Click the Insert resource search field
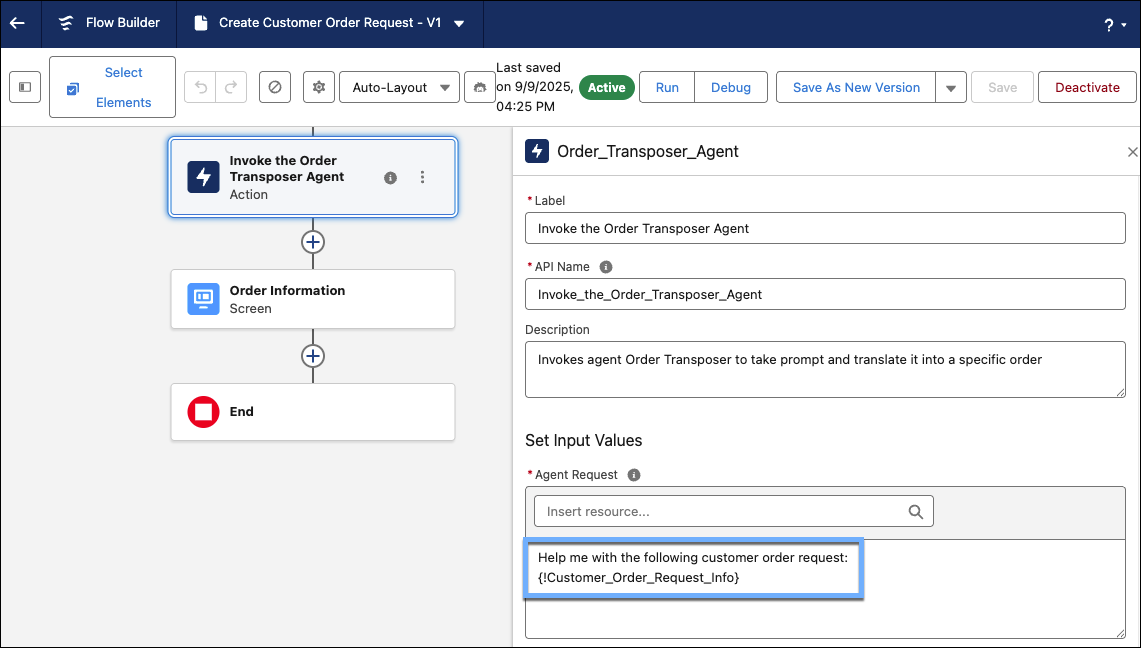 click(734, 511)
